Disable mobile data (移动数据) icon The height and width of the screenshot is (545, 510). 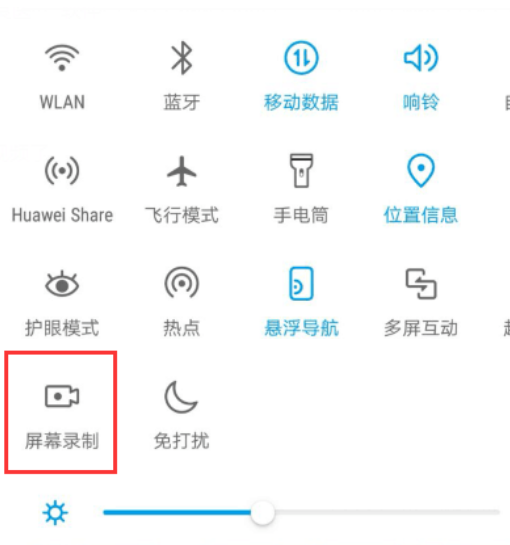click(x=301, y=58)
